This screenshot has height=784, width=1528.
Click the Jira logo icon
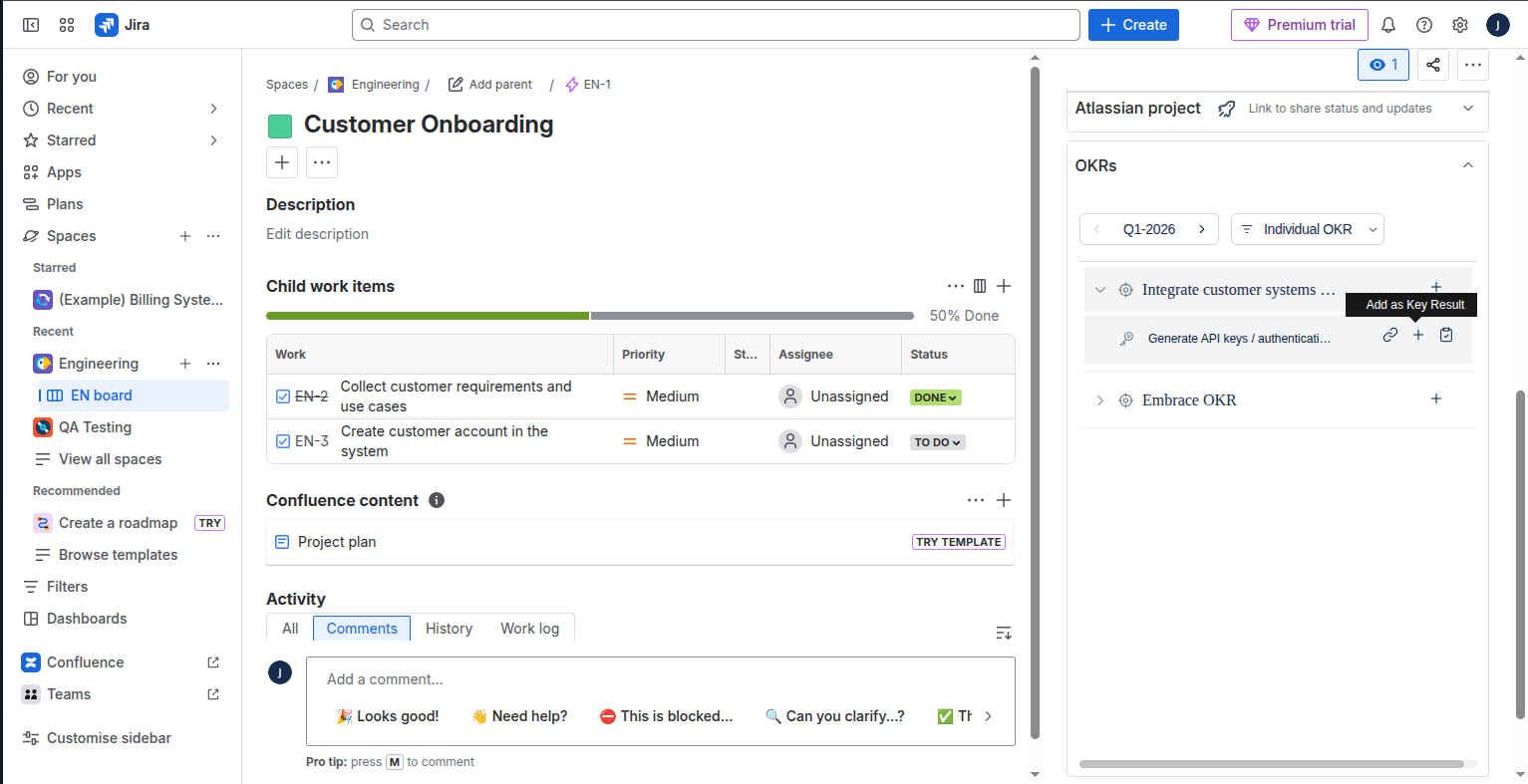coord(107,25)
